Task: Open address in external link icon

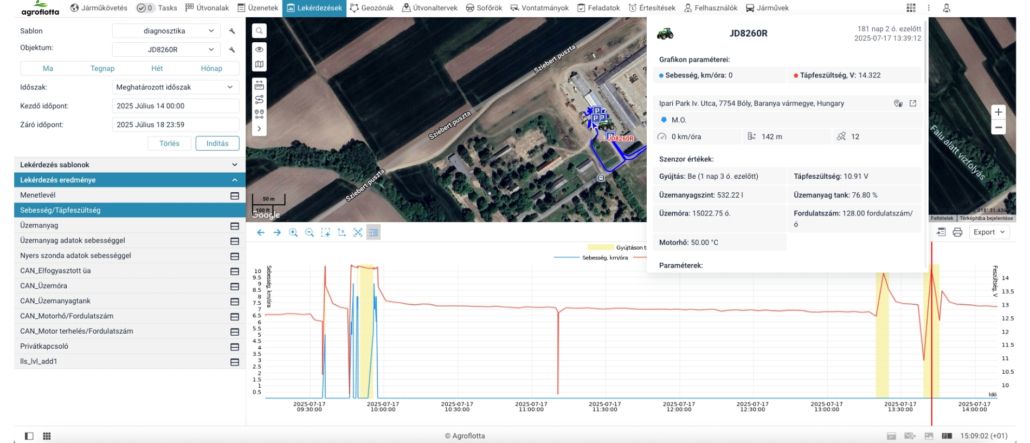Action: [912, 103]
